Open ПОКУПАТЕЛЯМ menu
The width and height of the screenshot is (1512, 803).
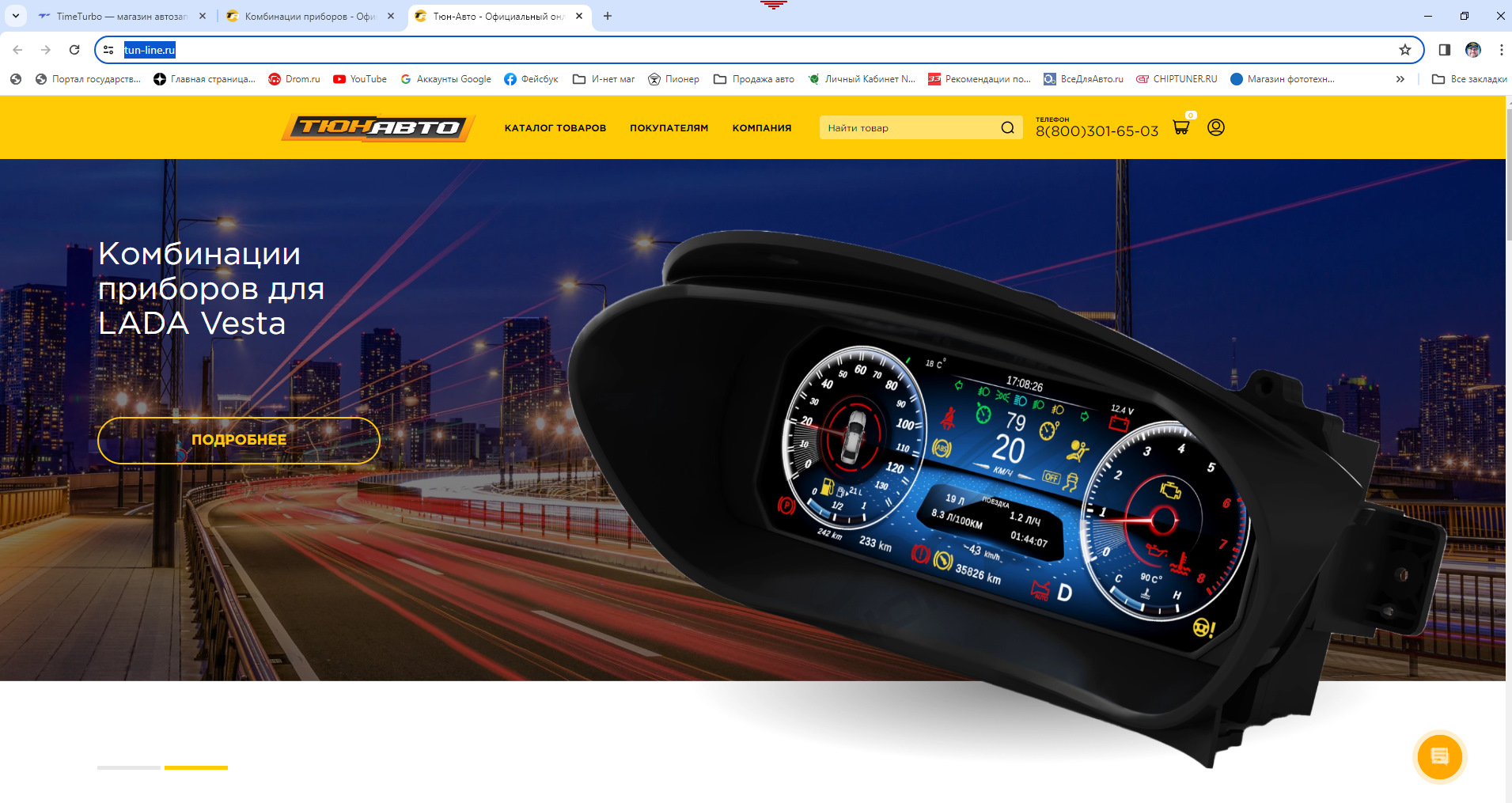click(x=669, y=128)
